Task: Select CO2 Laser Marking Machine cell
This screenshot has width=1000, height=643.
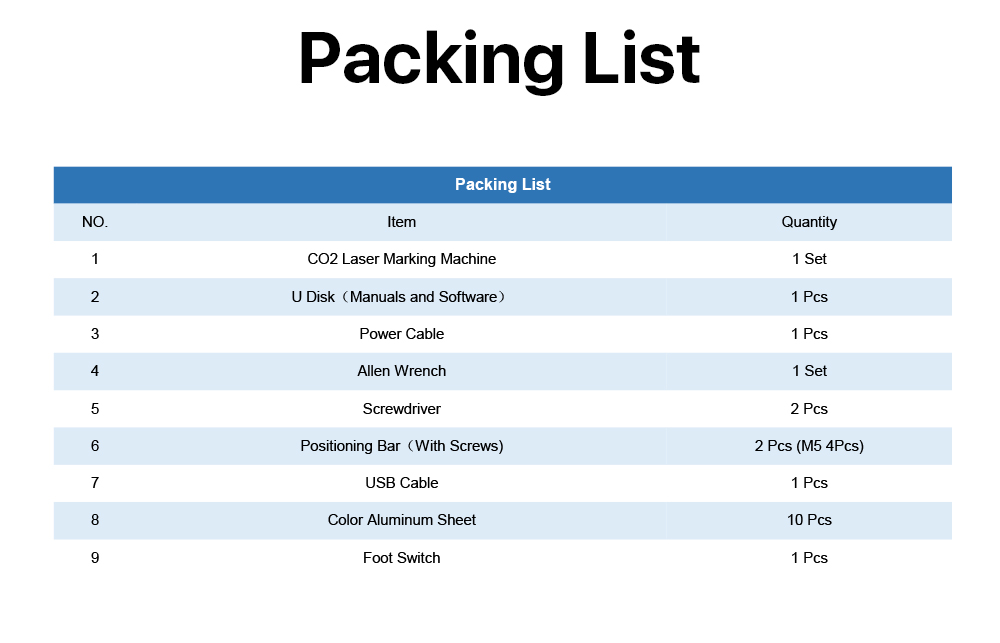Action: pyautogui.click(x=402, y=259)
